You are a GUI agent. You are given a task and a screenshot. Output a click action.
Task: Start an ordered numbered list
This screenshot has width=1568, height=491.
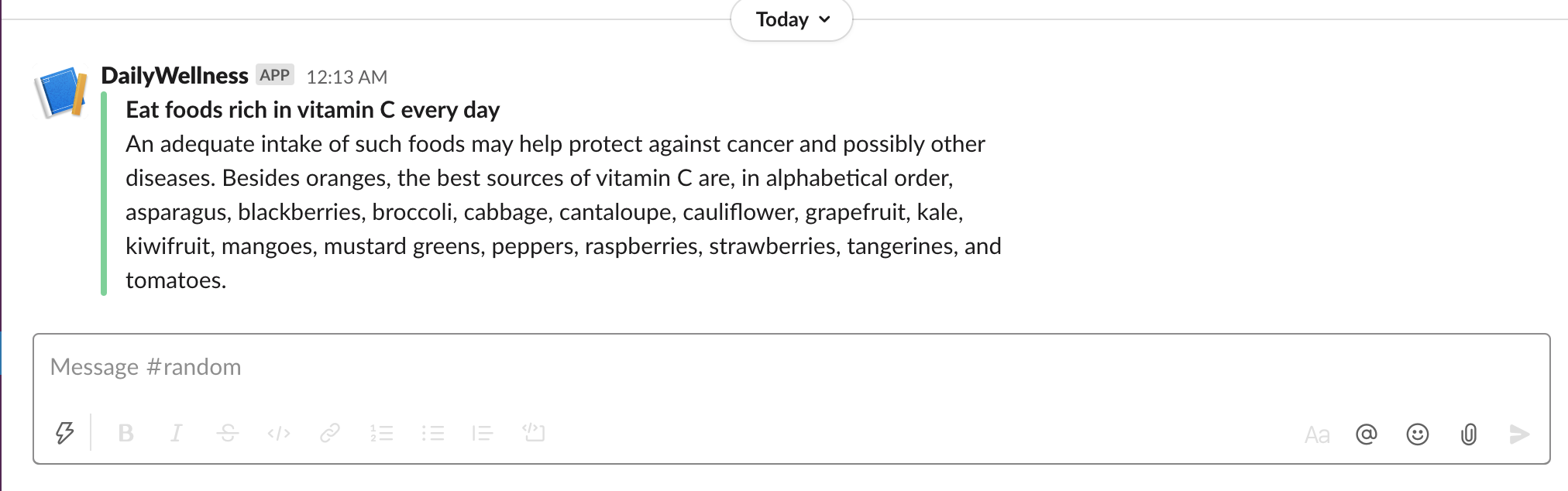point(381,433)
